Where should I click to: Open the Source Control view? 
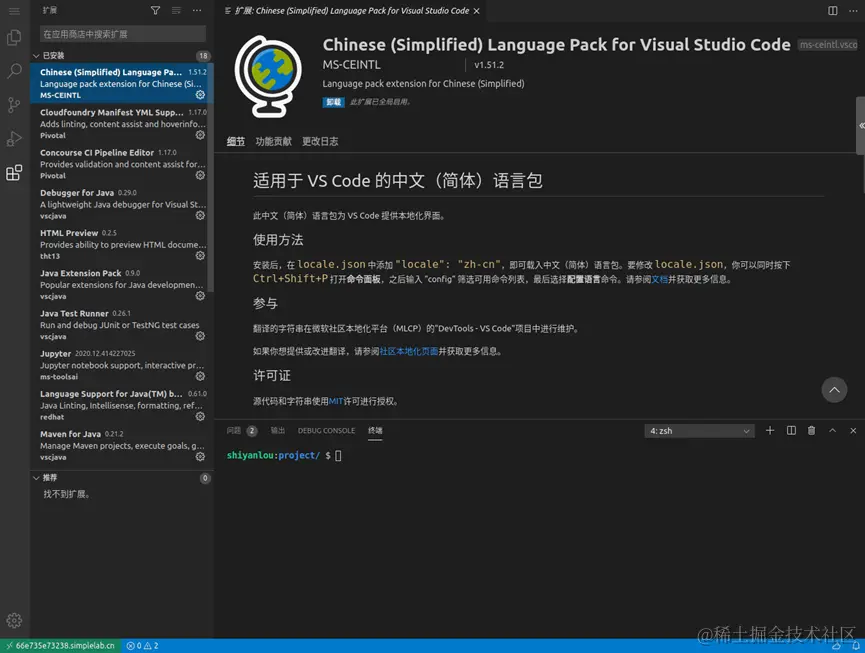coord(14,105)
